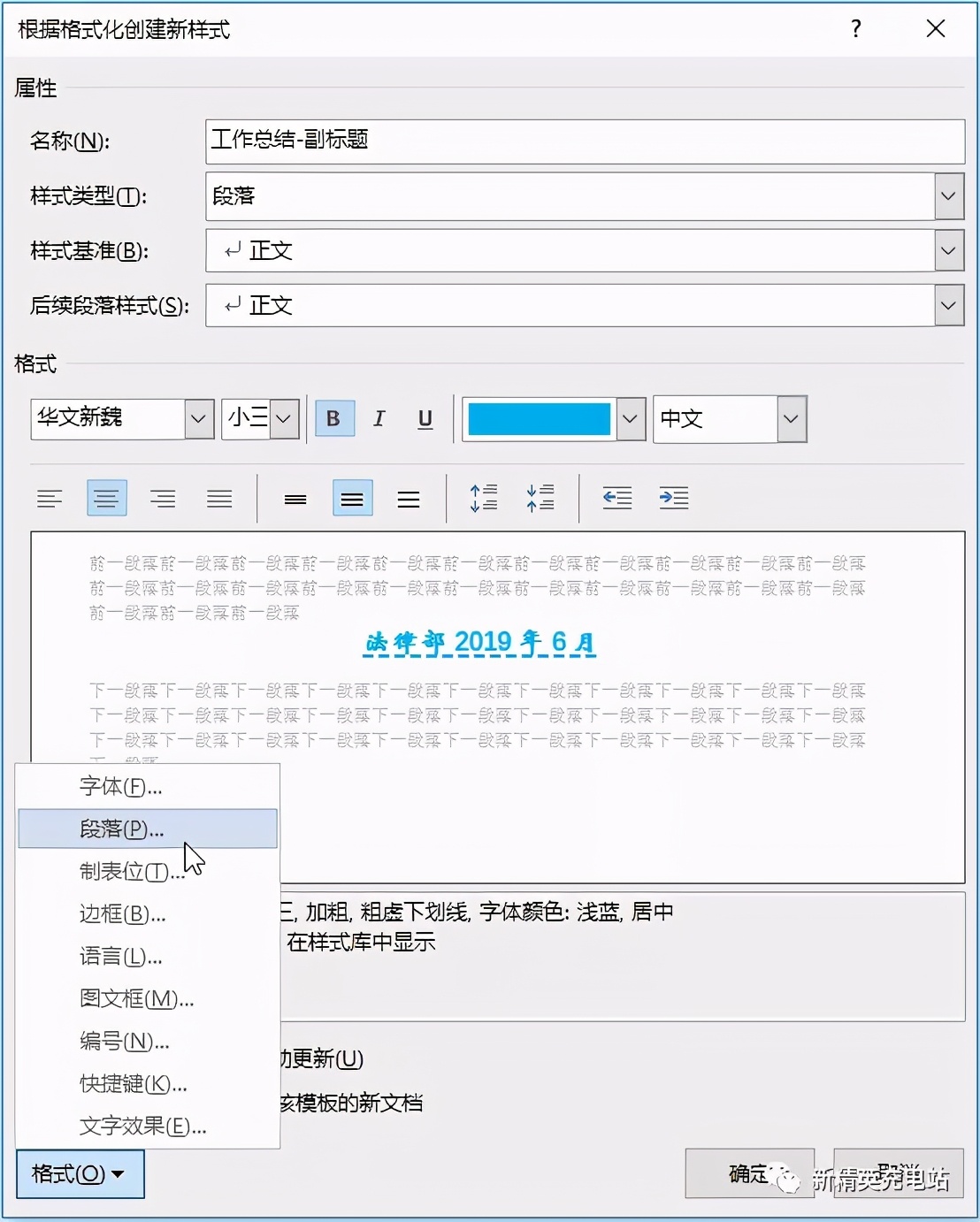
Task: Open the font name dropdown 华文新魏
Action: pyautogui.click(x=199, y=419)
